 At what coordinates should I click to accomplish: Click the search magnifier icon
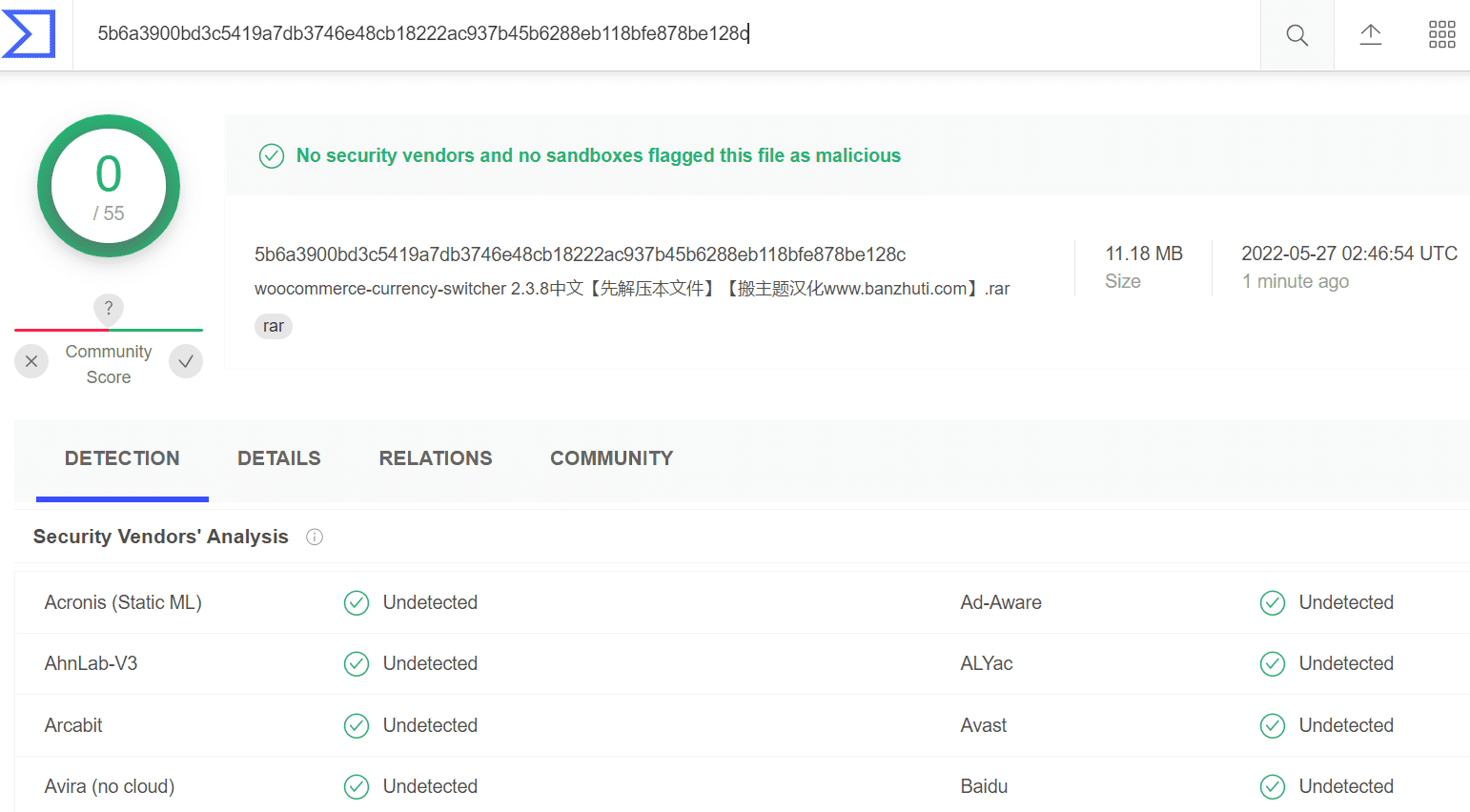click(x=1296, y=35)
